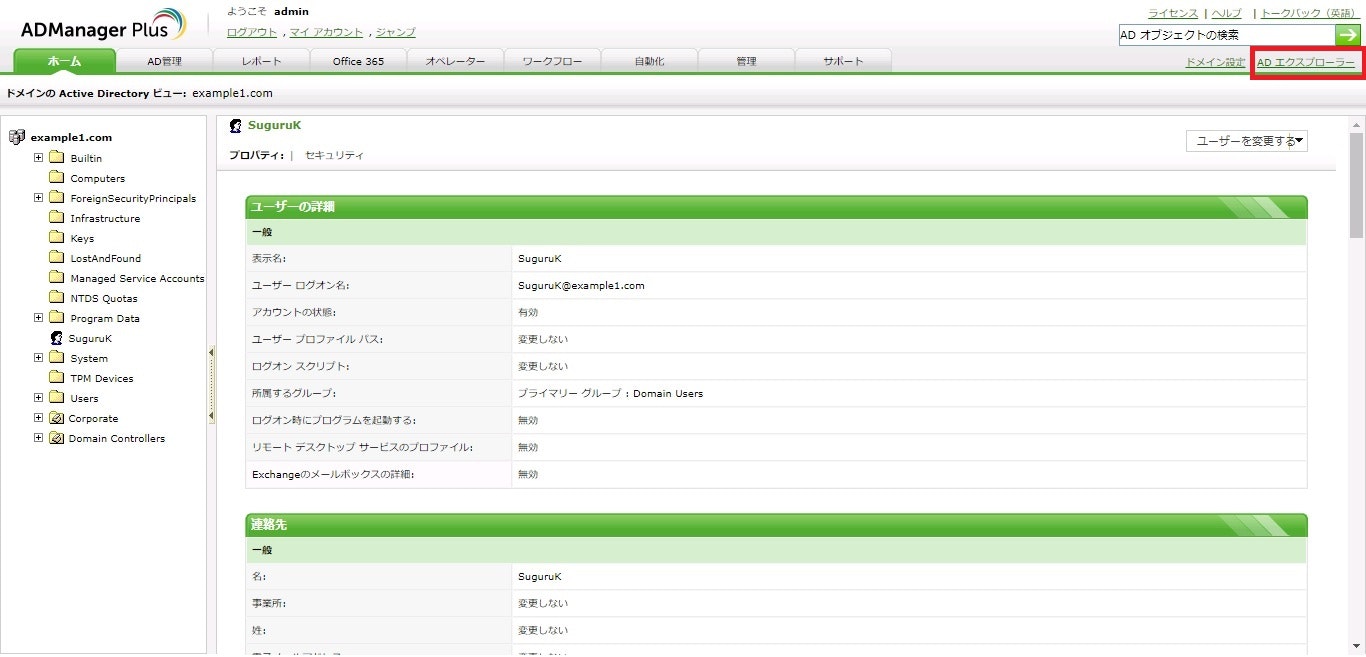Click the LostAndFound folder icon
The height and width of the screenshot is (657, 1366).
(x=57, y=258)
